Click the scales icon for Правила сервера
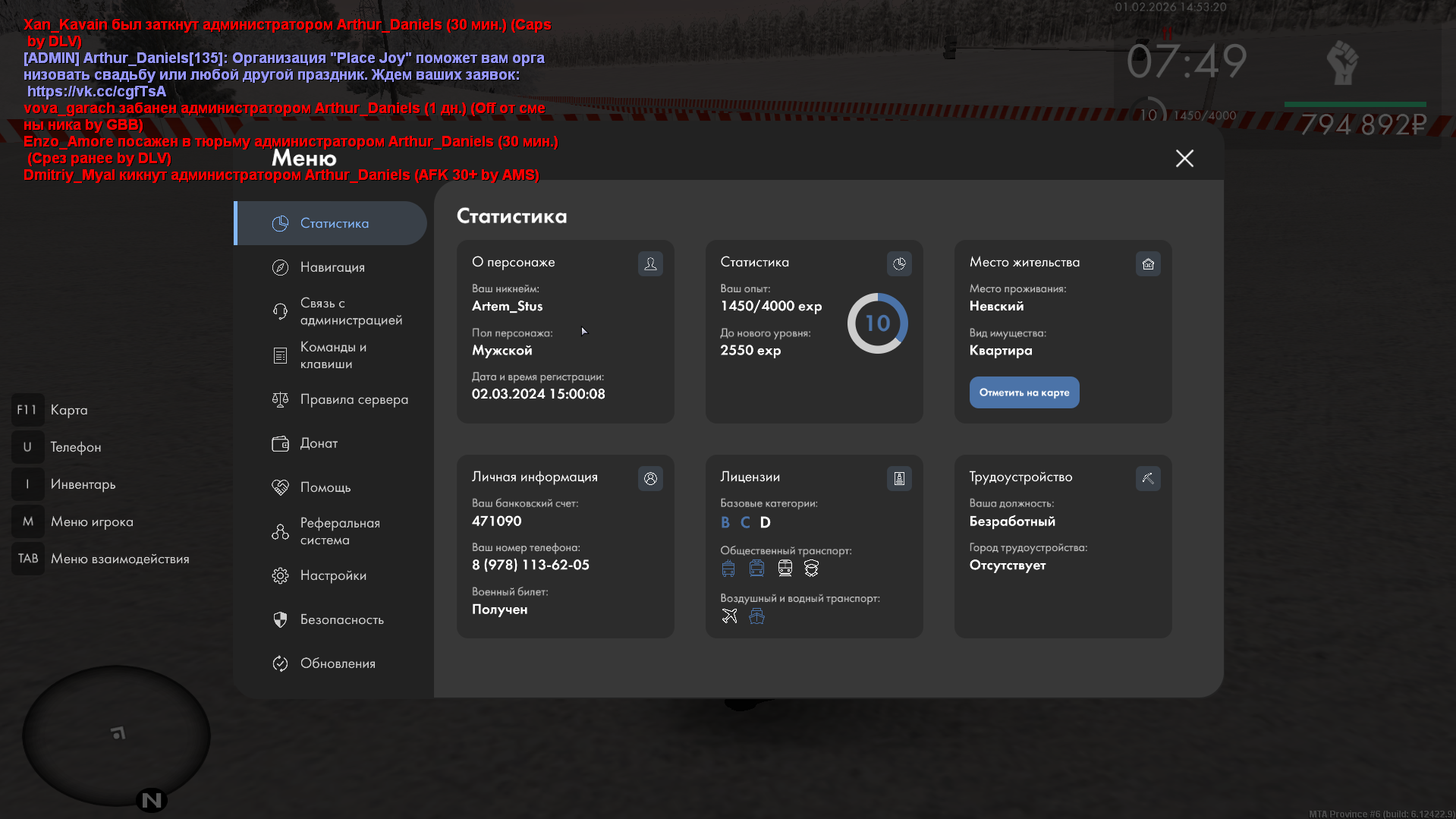The height and width of the screenshot is (819, 1456). pos(280,399)
